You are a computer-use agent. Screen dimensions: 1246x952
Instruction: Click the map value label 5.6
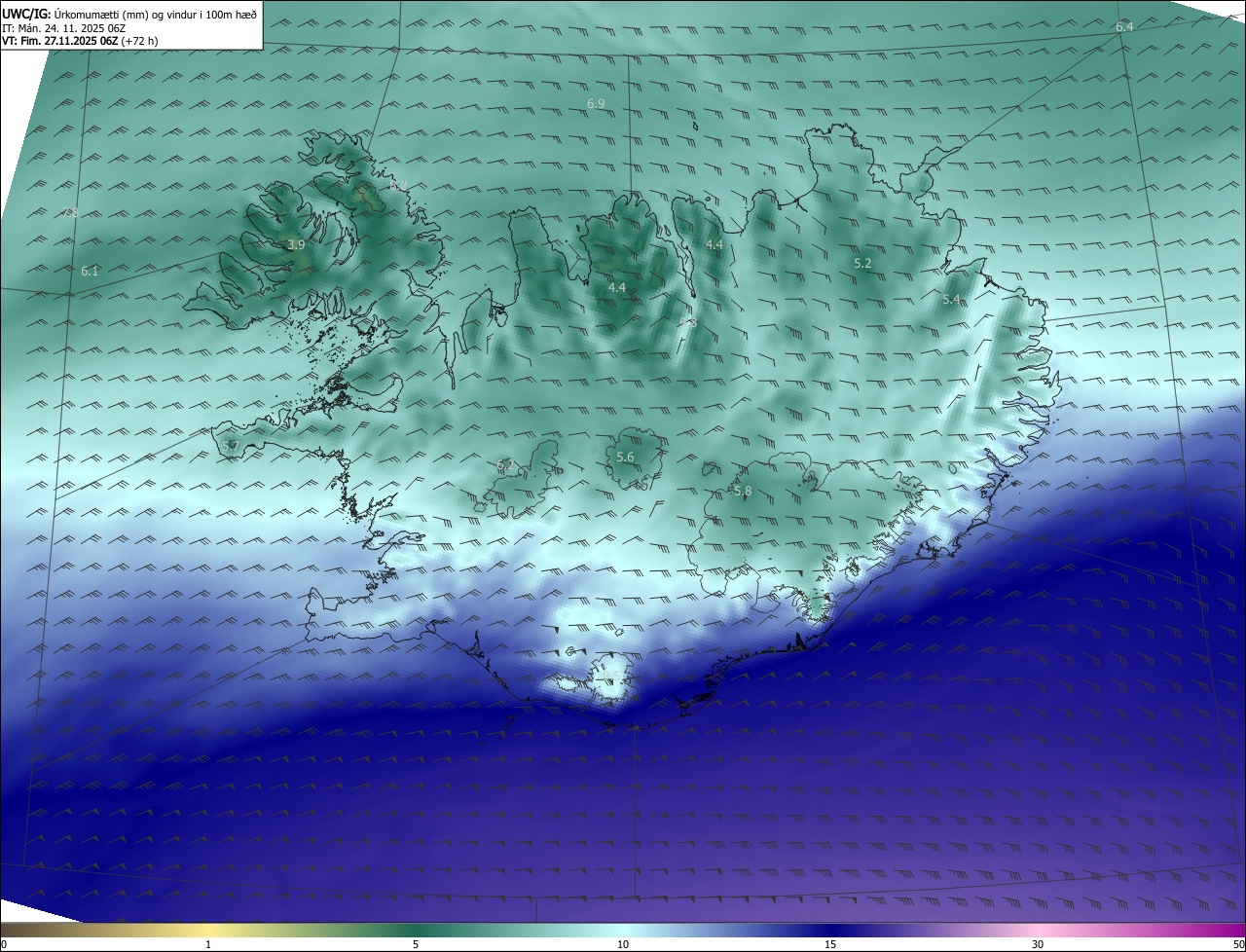pyautogui.click(x=625, y=458)
